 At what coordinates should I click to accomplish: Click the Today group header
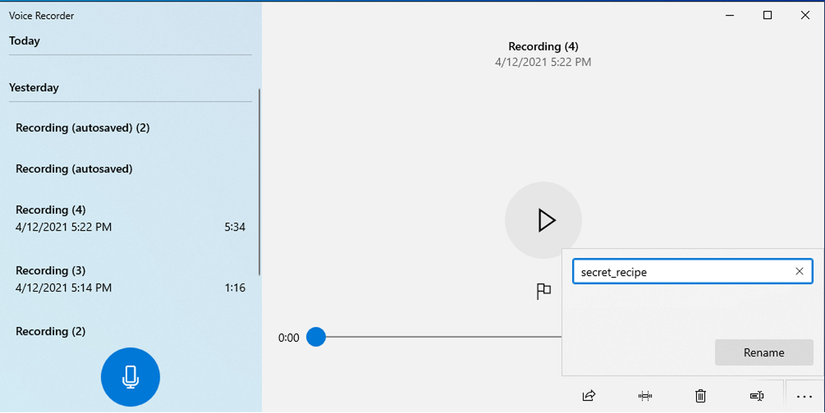[24, 41]
